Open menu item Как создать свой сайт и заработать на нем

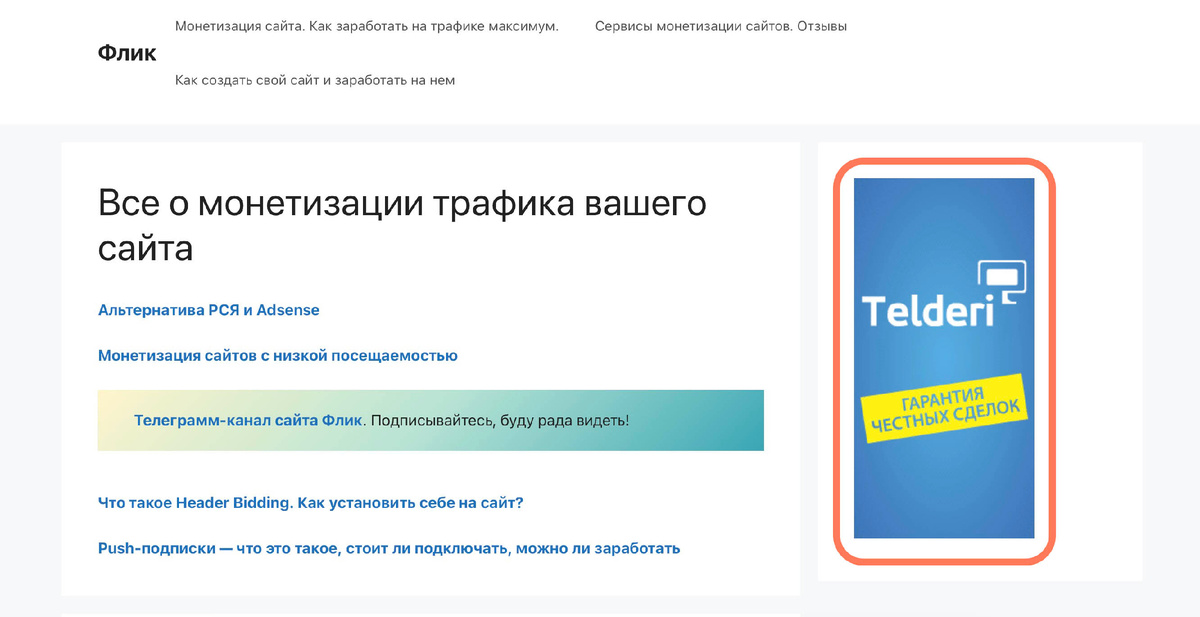pos(315,80)
